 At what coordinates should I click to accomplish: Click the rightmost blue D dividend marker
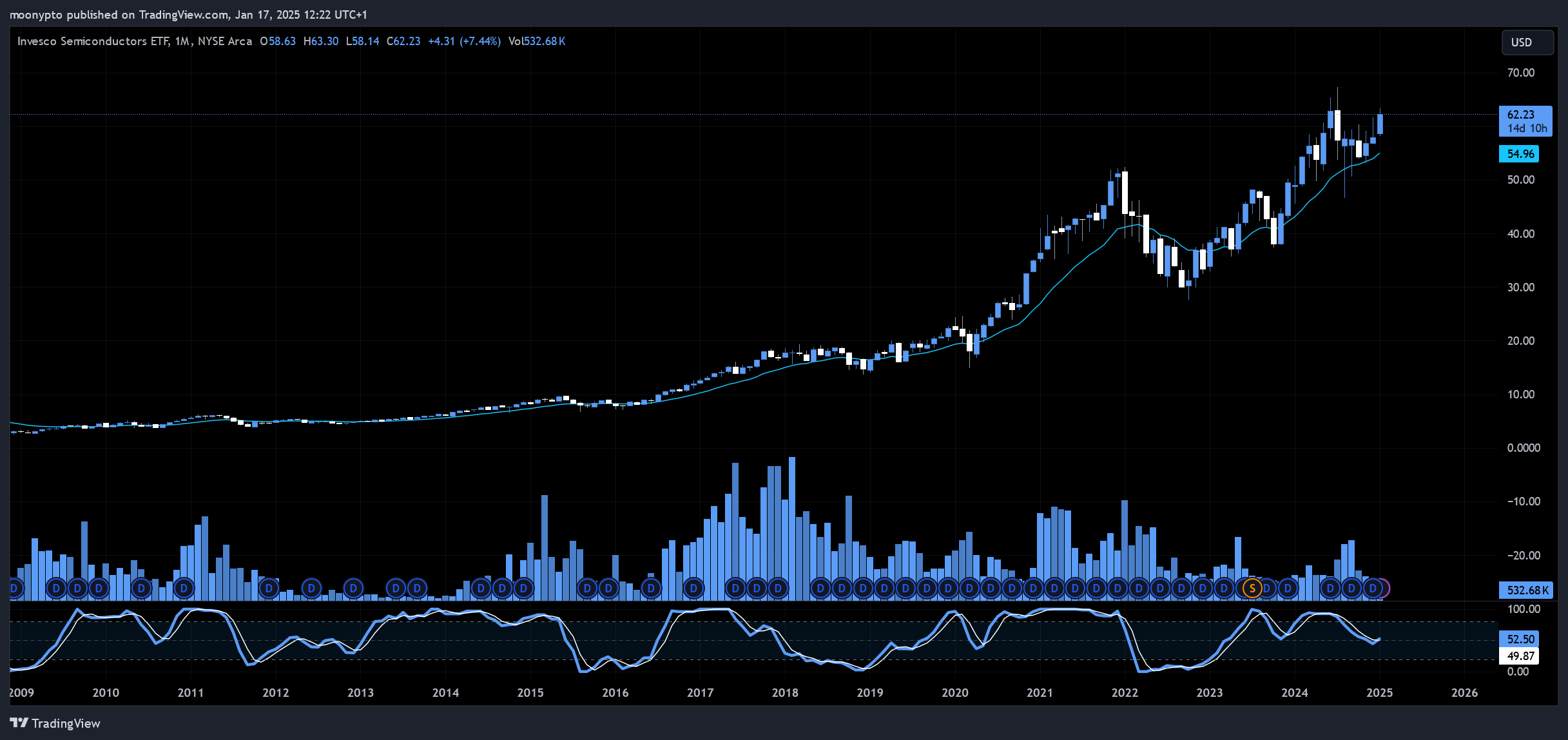click(1373, 588)
